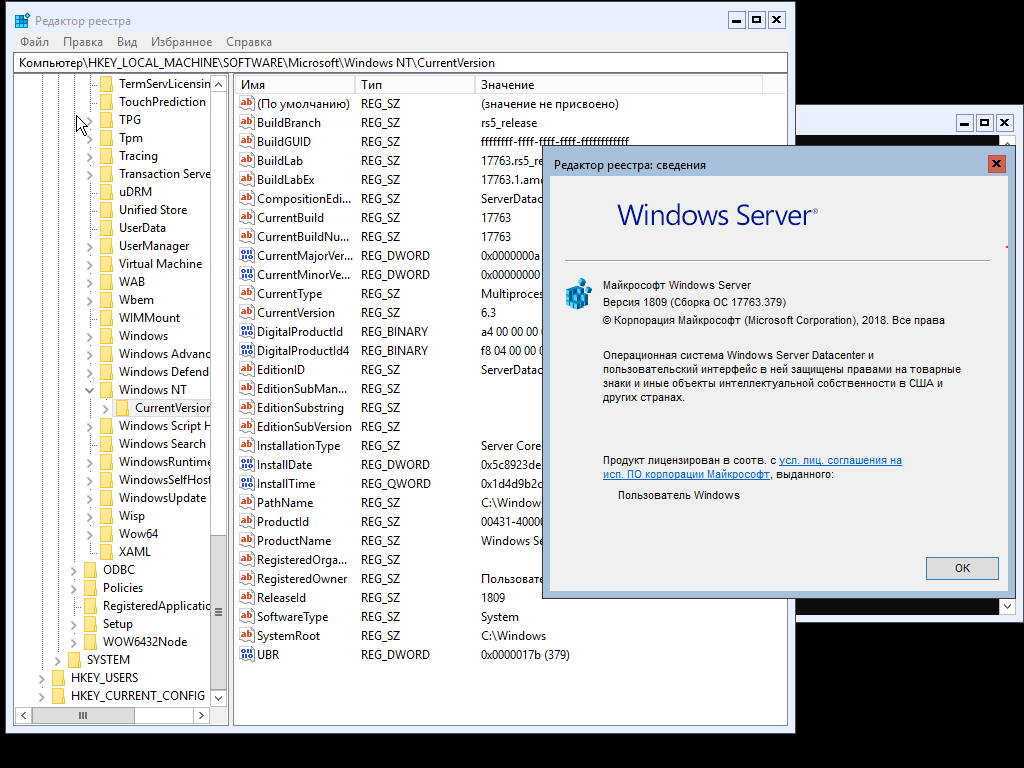Click the tree horizontal scrollbar left arrow

click(x=24, y=716)
